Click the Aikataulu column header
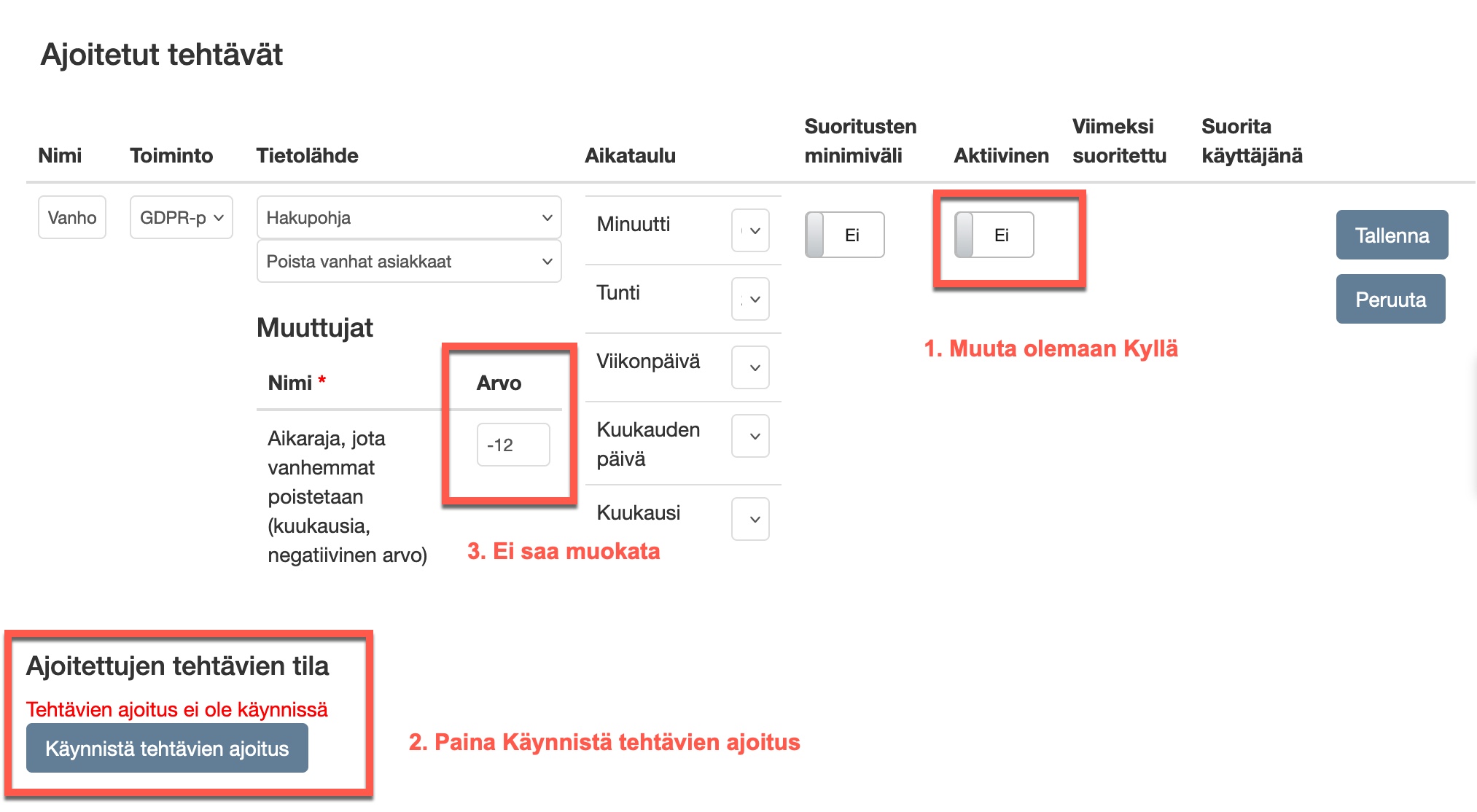 point(630,155)
